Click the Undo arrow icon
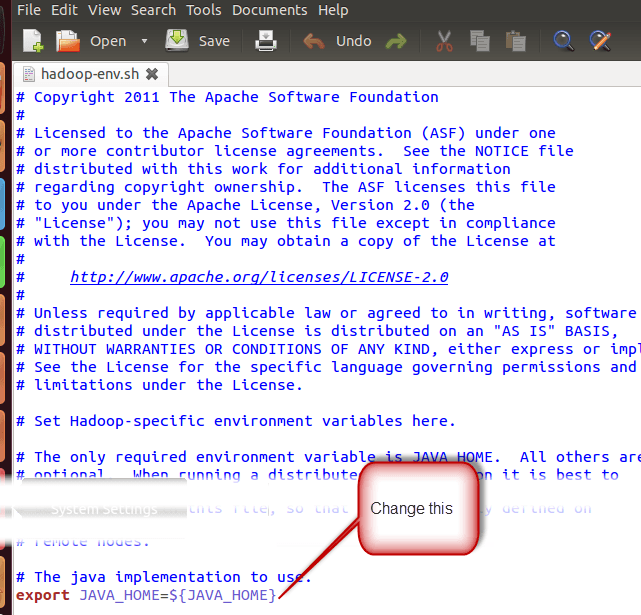This screenshot has height=615, width=641. pyautogui.click(x=314, y=41)
